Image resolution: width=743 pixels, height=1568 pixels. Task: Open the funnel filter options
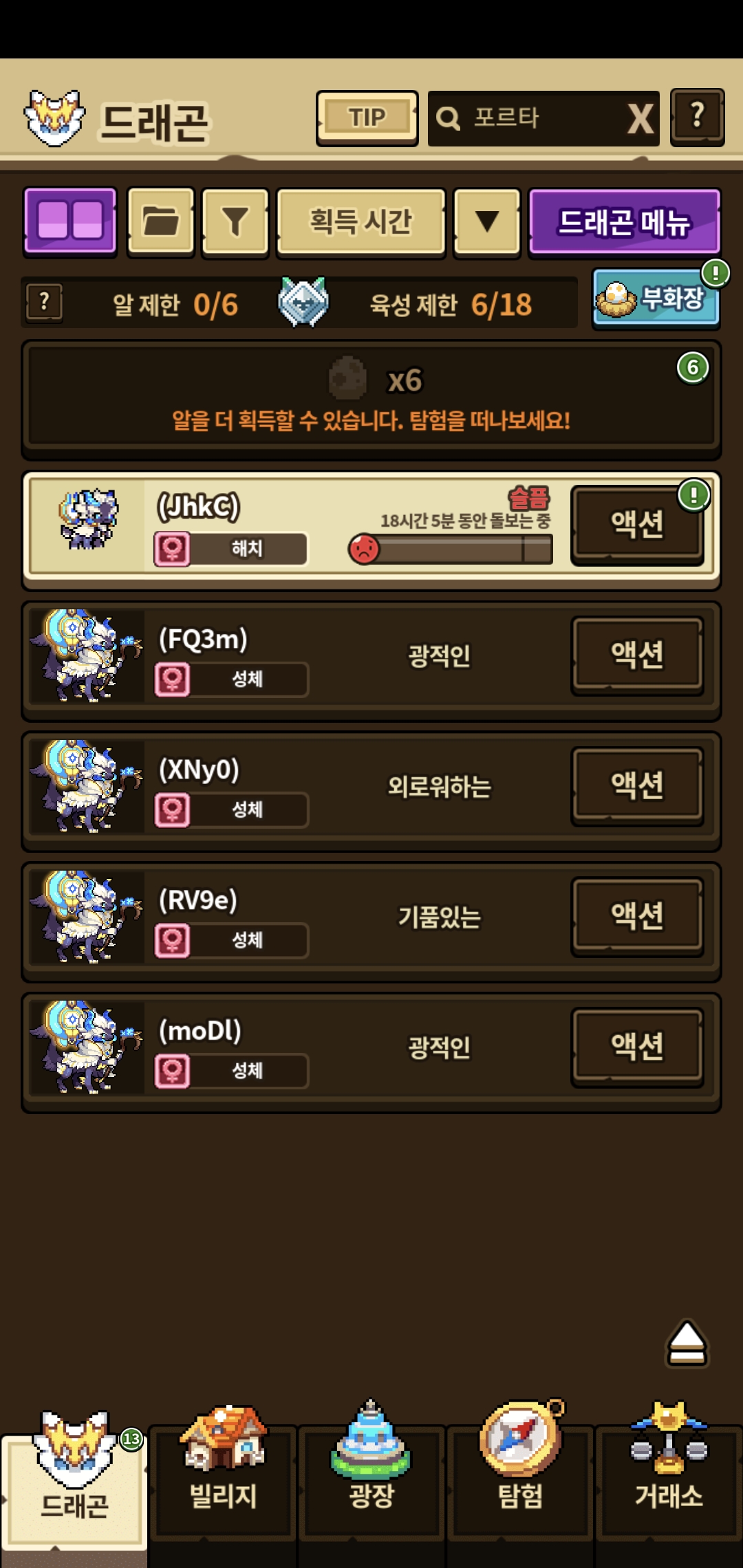tap(235, 221)
